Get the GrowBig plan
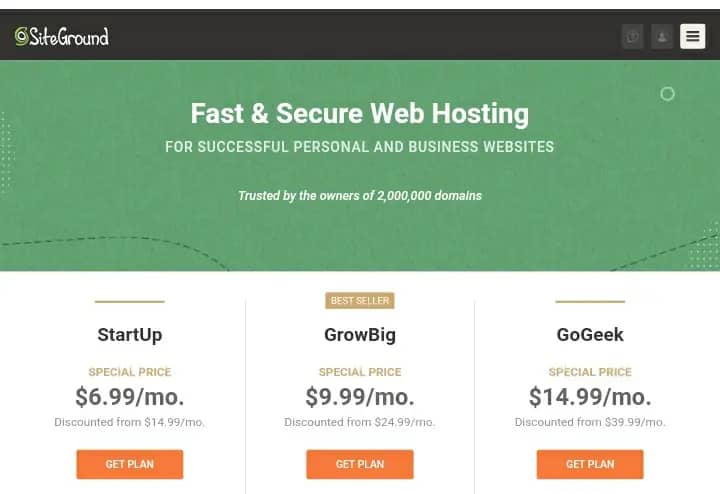Screen dimensions: 720x494 click(x=360, y=464)
